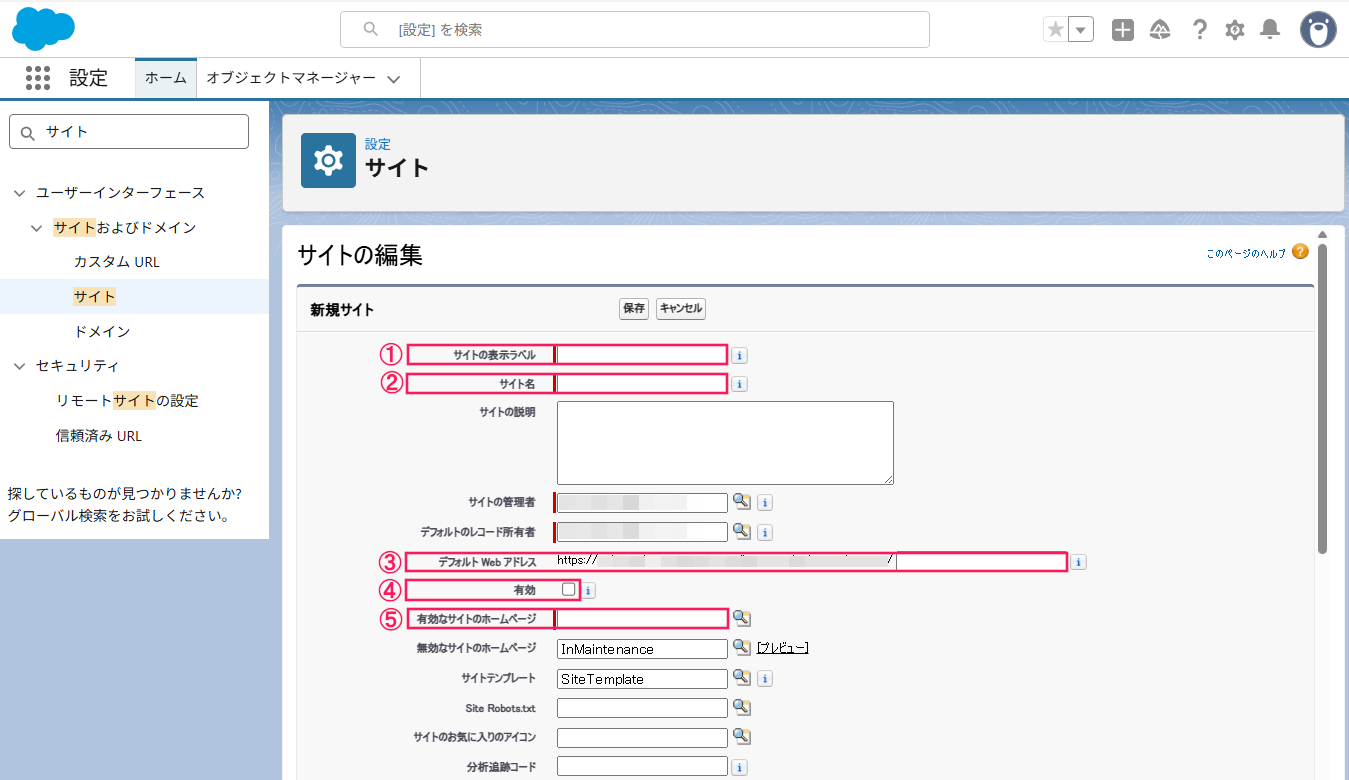Open the lookup icon for 無効なサイトのホームページ
The height and width of the screenshot is (780, 1349).
click(741, 648)
